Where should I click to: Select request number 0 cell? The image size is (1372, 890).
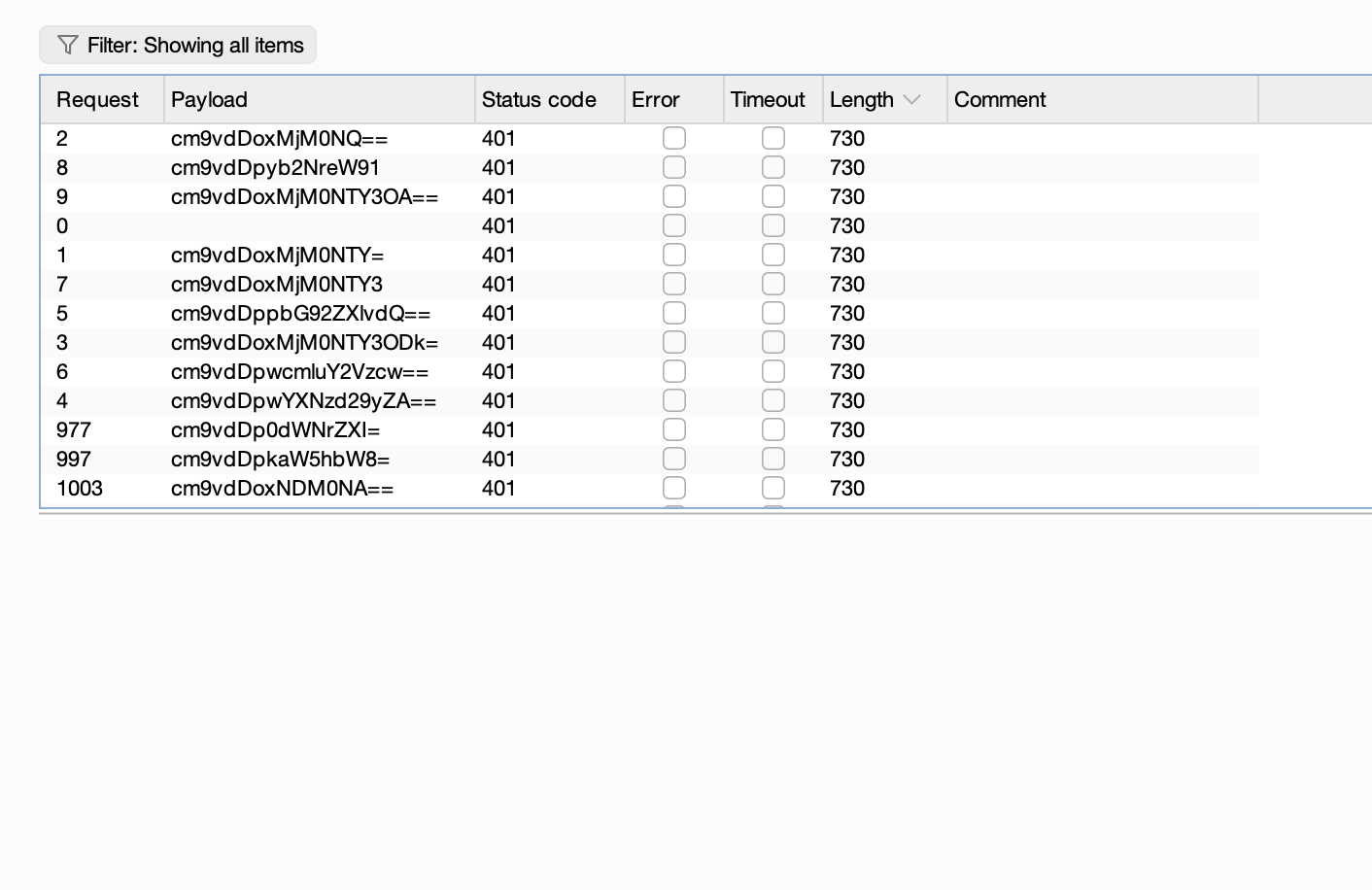coord(62,225)
